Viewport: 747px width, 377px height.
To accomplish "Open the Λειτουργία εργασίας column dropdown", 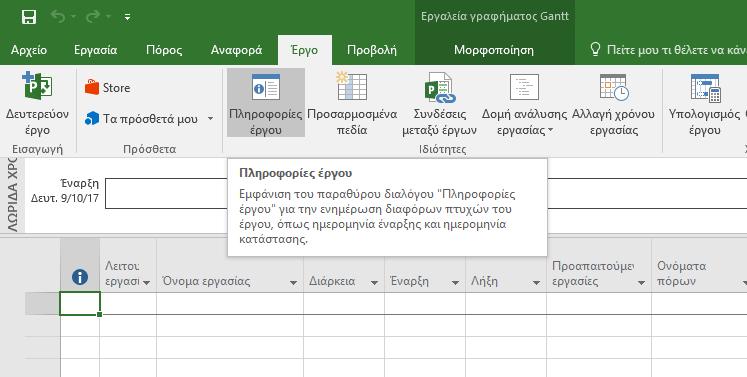I will [146, 283].
